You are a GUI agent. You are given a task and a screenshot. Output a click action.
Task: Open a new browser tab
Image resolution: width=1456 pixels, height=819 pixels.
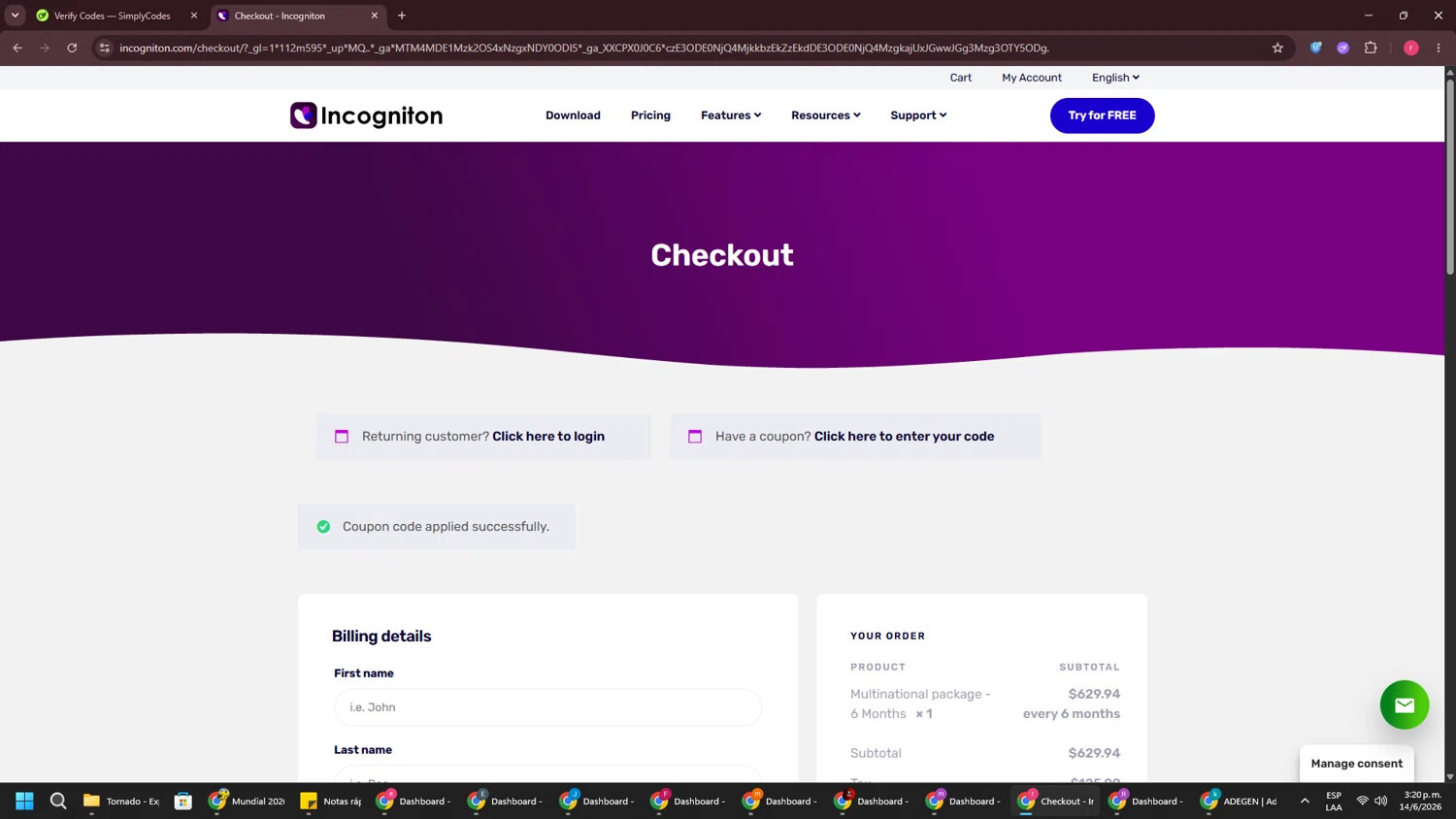(402, 16)
